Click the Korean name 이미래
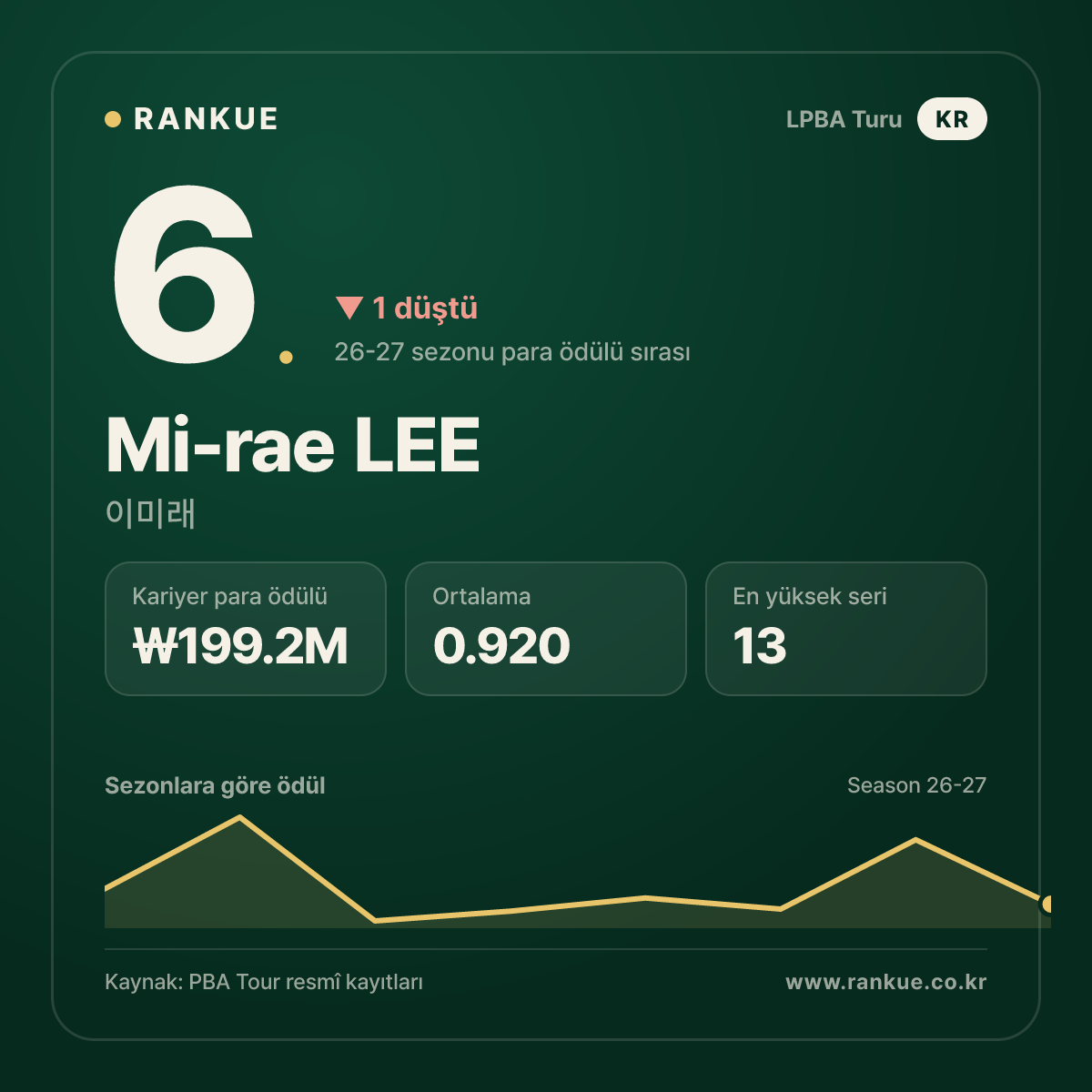This screenshot has height=1092, width=1092. pyautogui.click(x=150, y=513)
